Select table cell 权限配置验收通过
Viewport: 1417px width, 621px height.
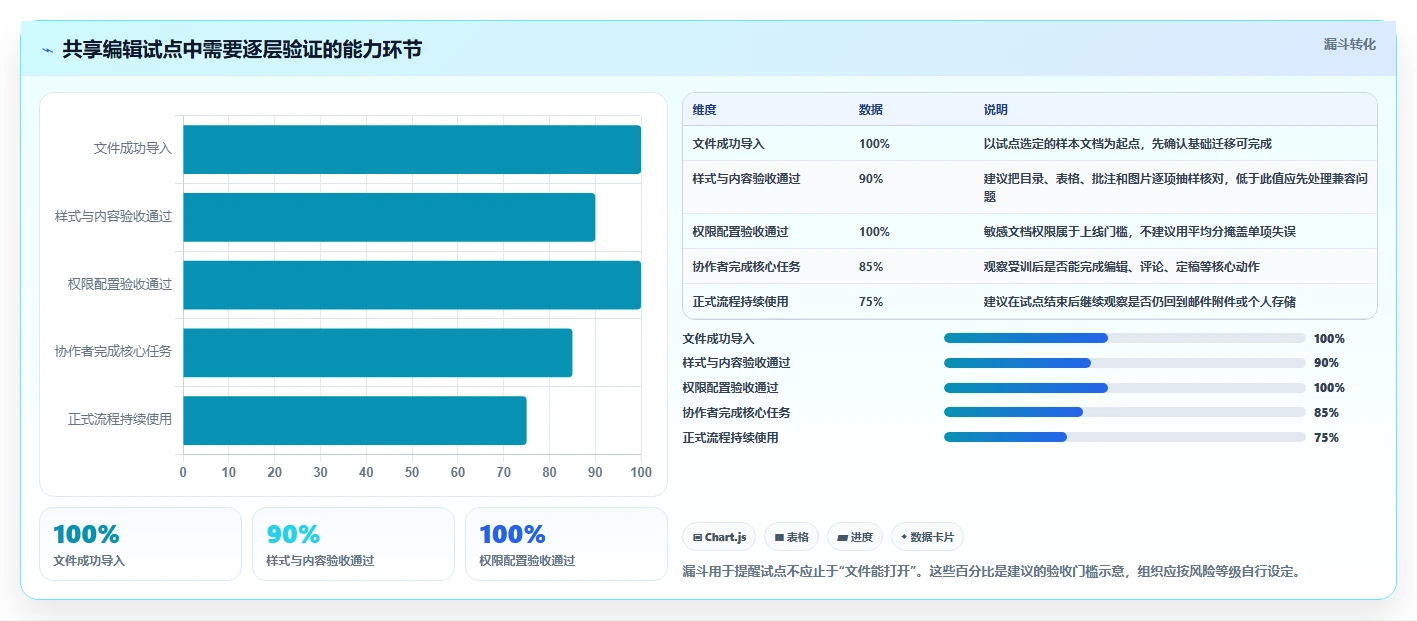(741, 232)
